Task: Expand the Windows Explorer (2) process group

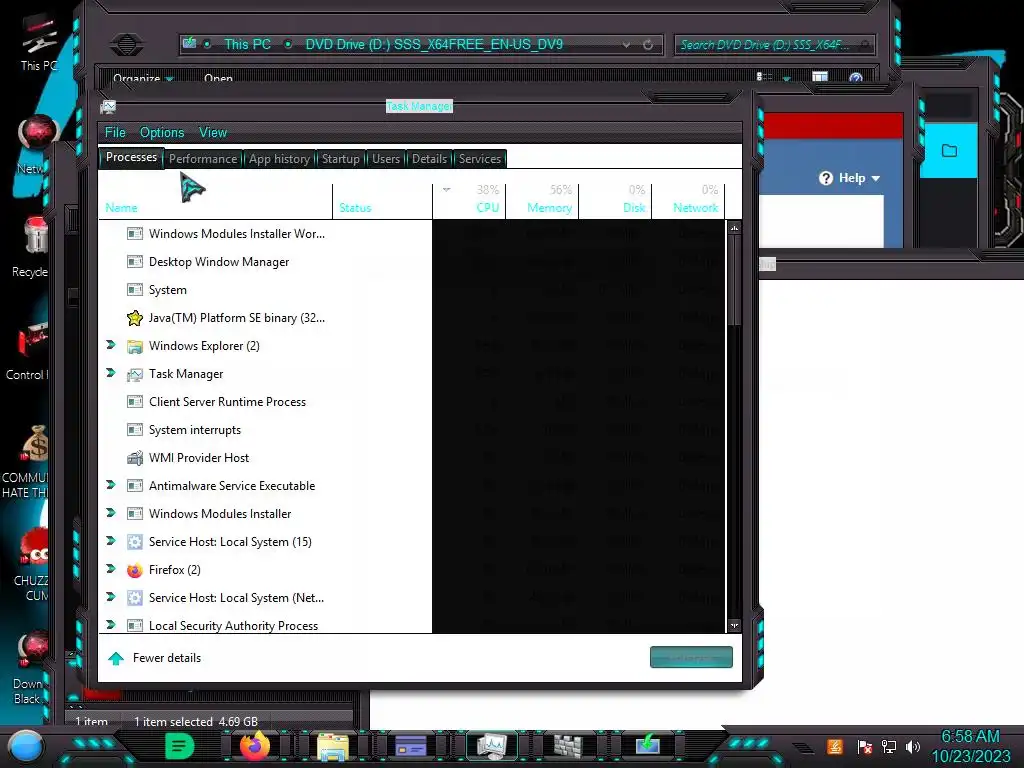Action: click(x=111, y=345)
